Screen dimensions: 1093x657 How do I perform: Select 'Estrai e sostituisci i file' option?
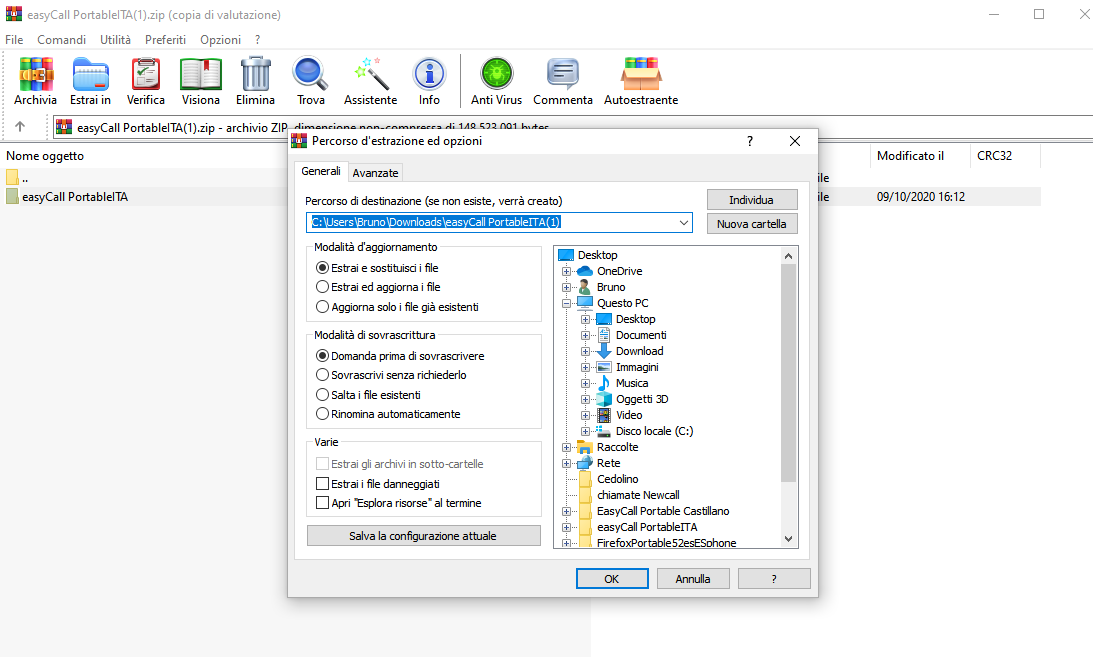point(322,268)
